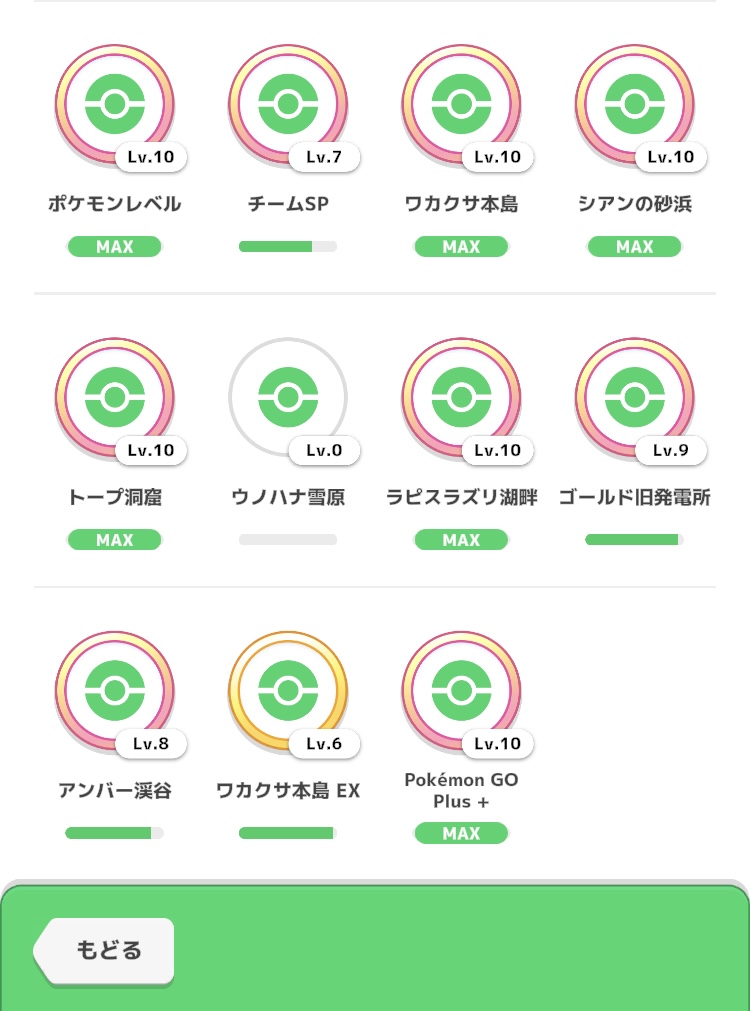Click the ワカクサ本島 EX text label
This screenshot has height=1011, width=750.
click(288, 791)
